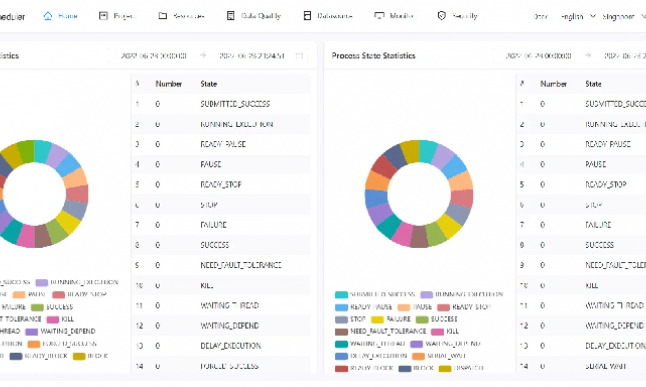Click KILL pink swatch in Process State legend
646x387 pixels.
[x=437, y=332]
